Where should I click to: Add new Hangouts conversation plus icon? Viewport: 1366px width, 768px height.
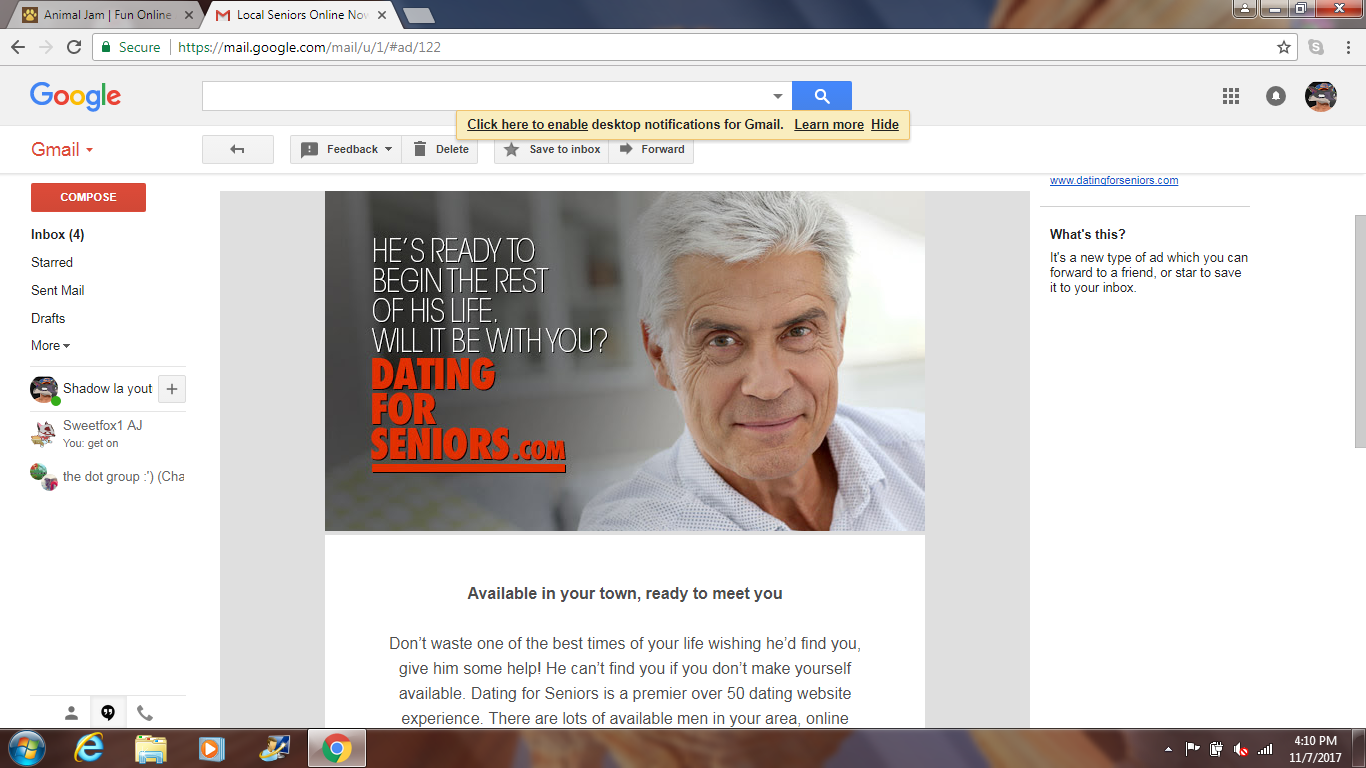[171, 389]
